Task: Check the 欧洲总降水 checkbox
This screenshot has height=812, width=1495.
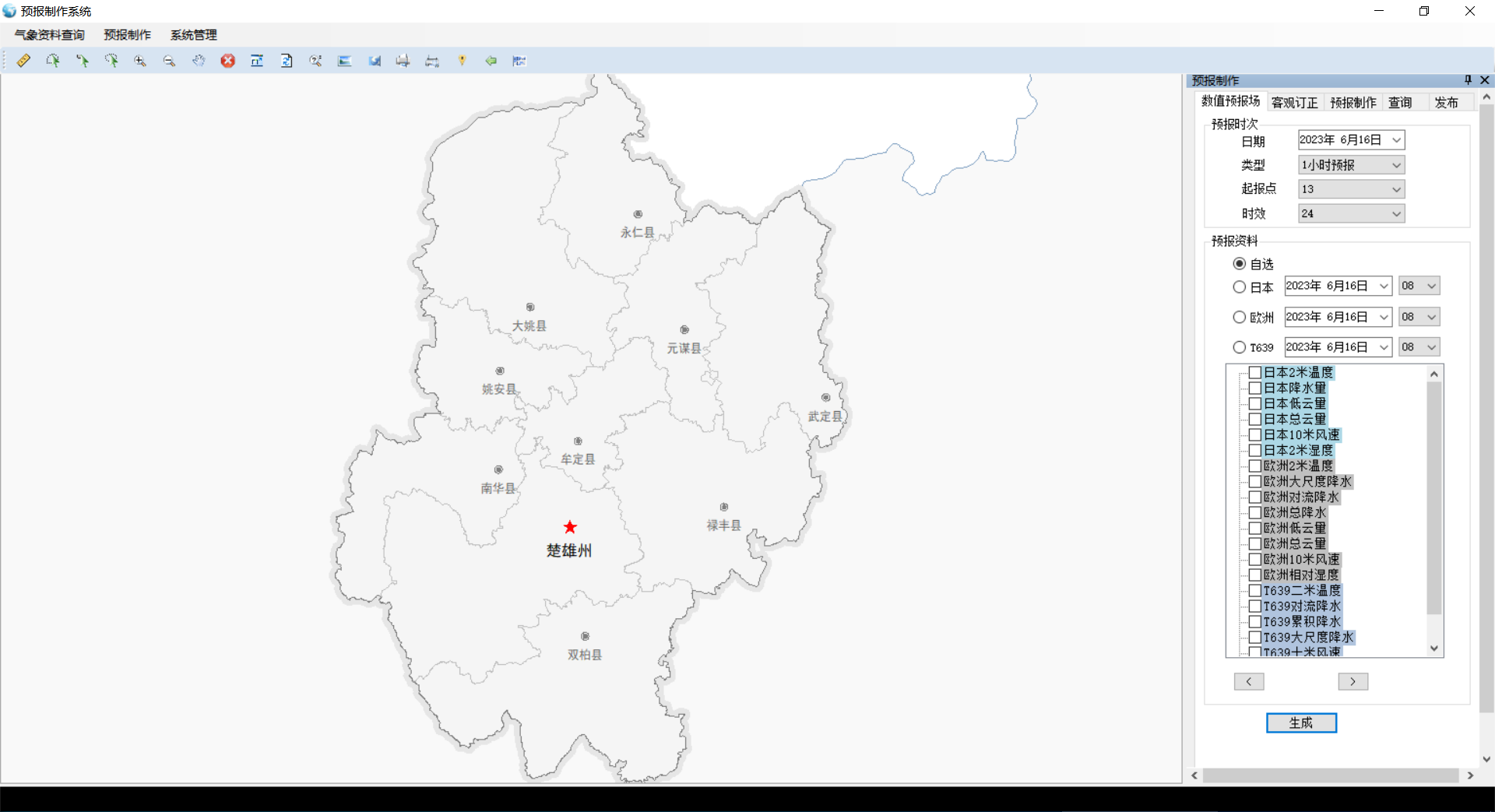Action: point(1254,513)
